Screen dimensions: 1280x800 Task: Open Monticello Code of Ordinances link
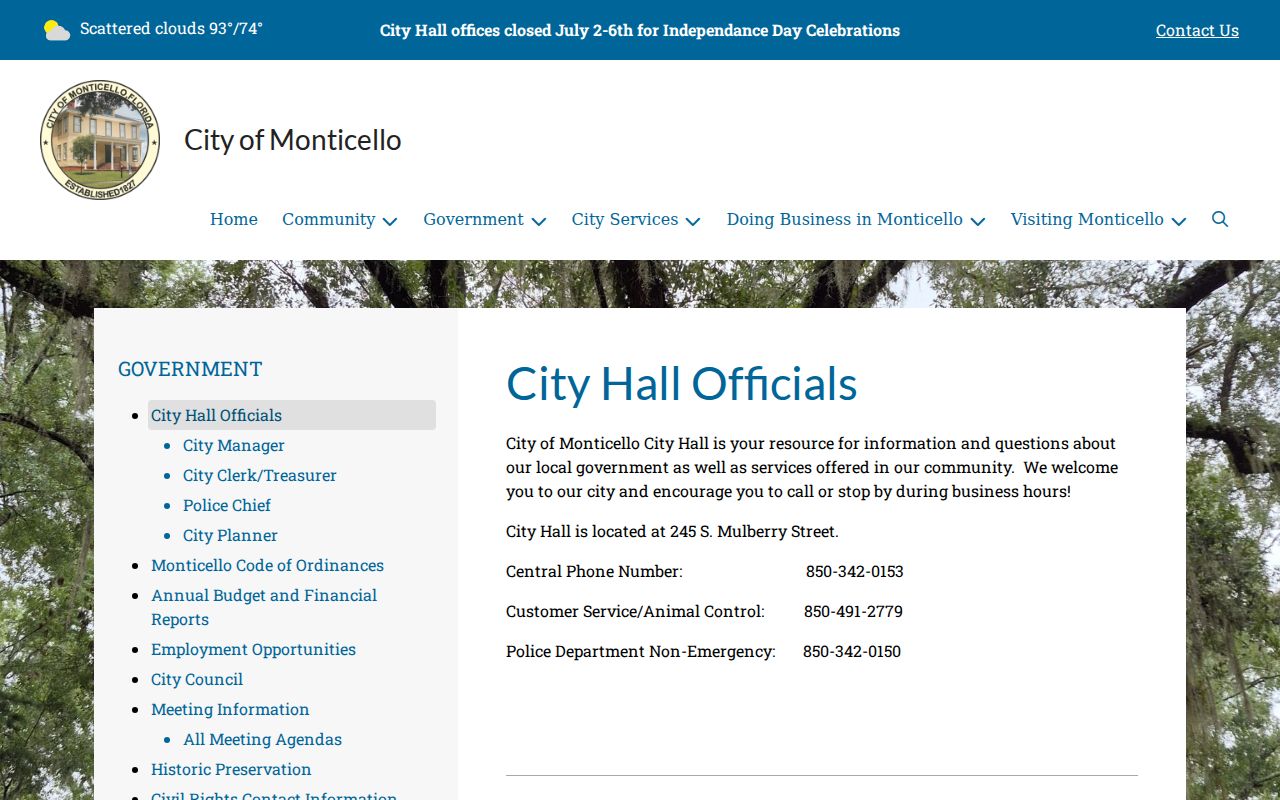(x=267, y=565)
